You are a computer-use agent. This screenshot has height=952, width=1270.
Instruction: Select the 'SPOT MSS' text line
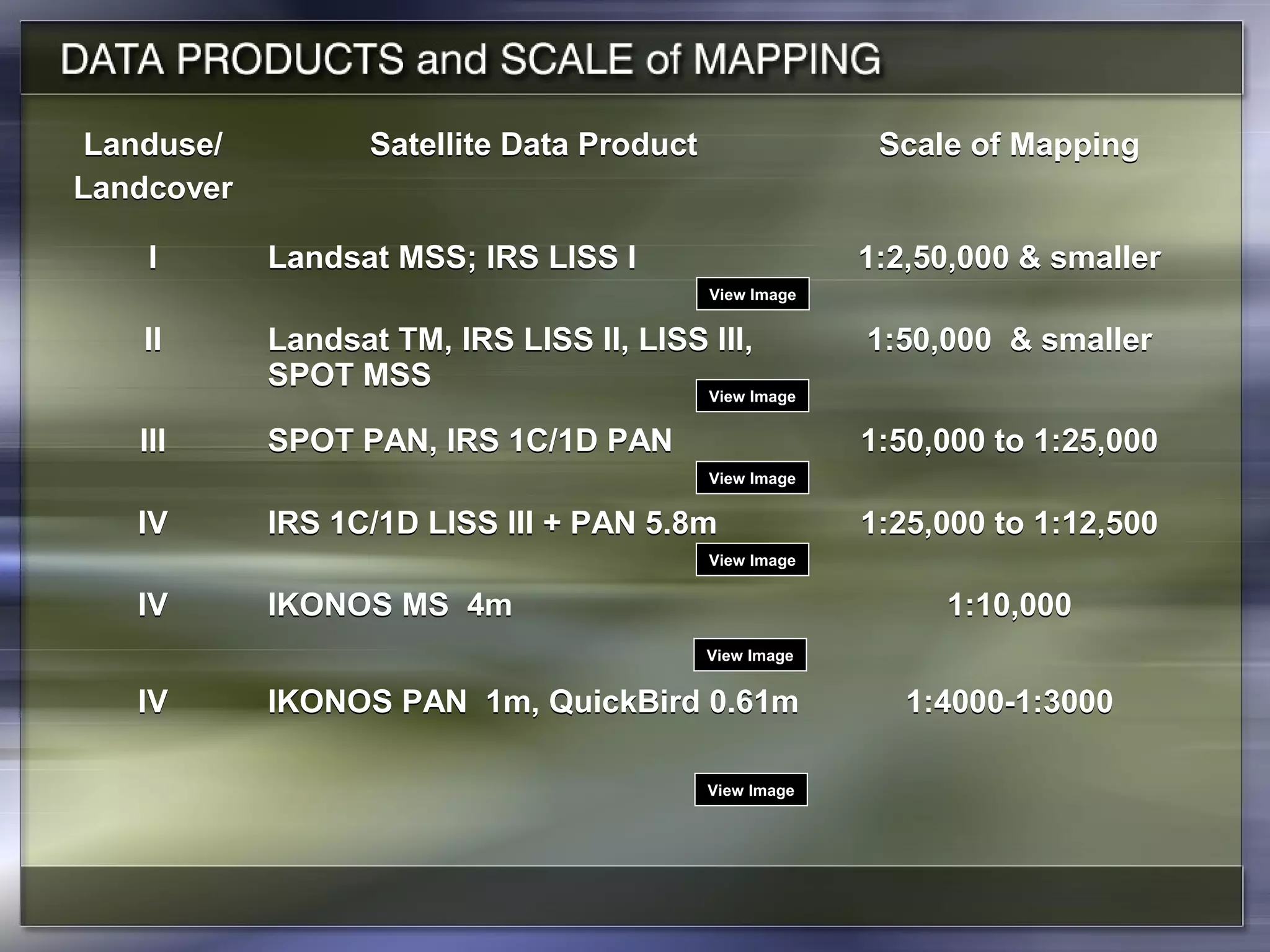[x=349, y=375]
